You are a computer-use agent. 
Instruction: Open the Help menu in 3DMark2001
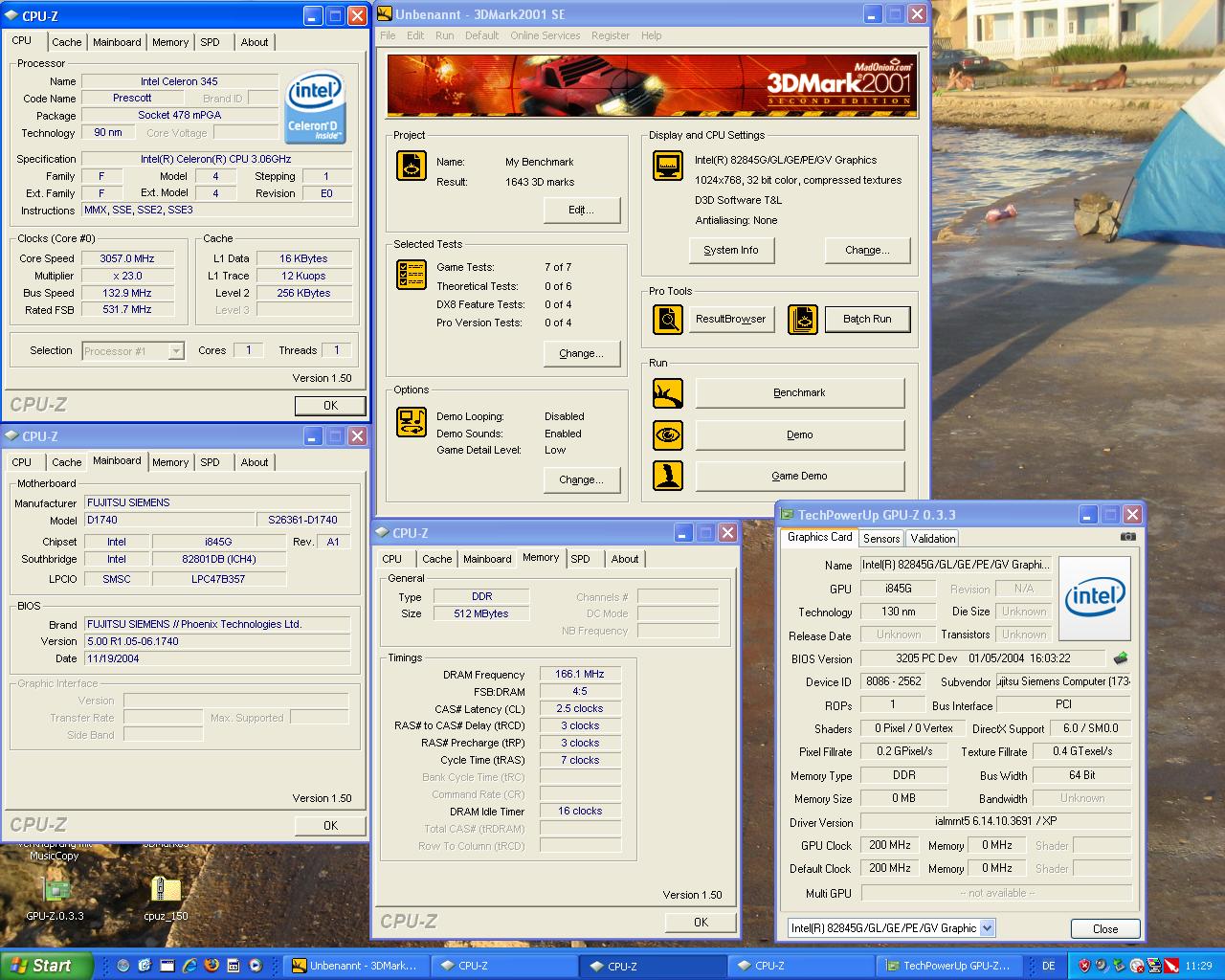click(x=652, y=35)
